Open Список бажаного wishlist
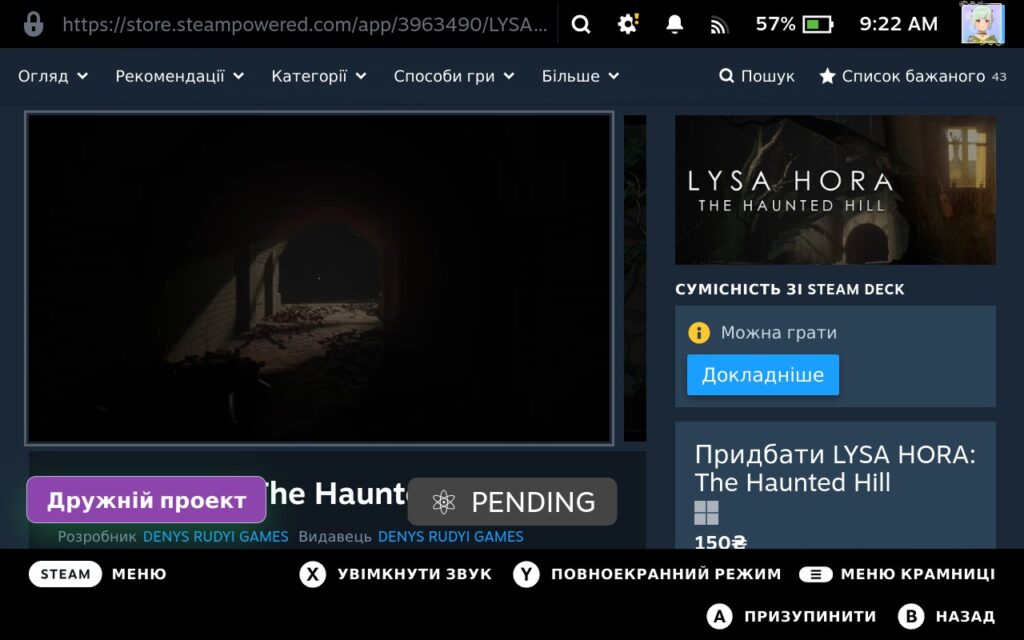The height and width of the screenshot is (640, 1024). (912, 76)
